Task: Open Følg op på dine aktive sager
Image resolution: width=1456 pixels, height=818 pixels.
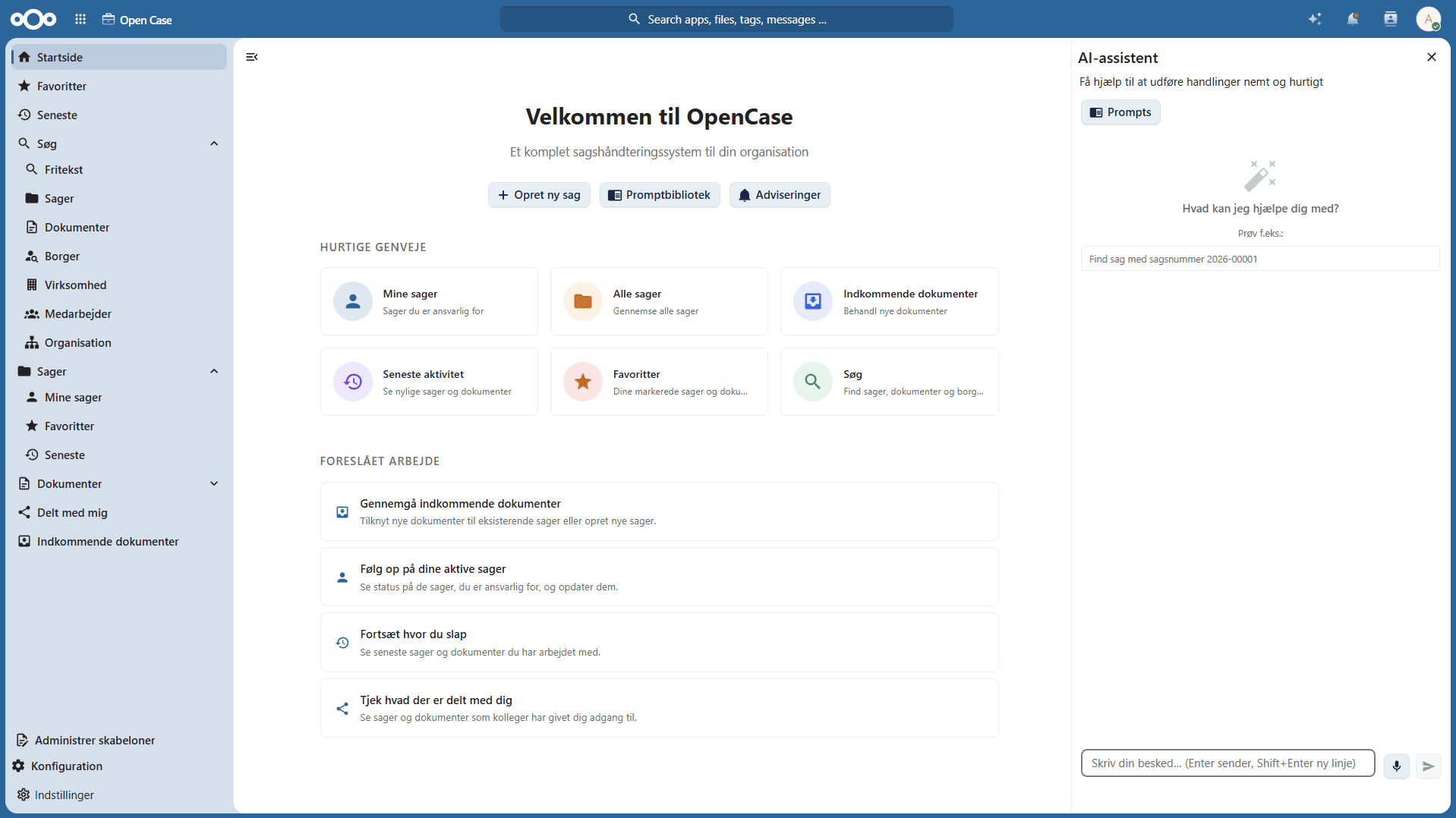Action: point(659,577)
